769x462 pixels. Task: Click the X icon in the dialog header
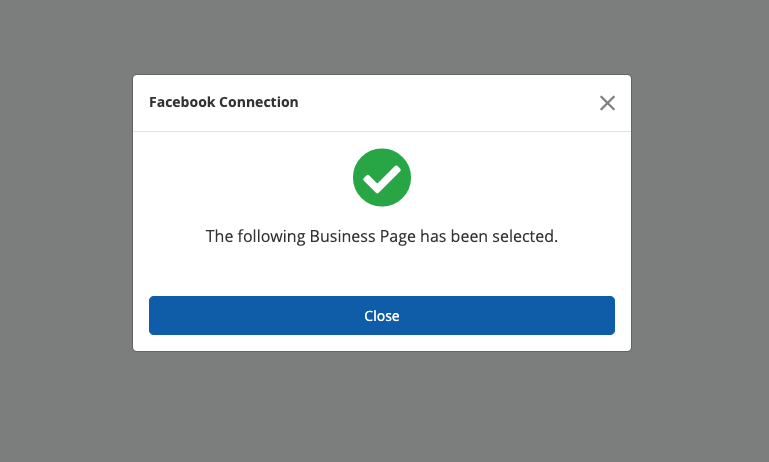607,103
